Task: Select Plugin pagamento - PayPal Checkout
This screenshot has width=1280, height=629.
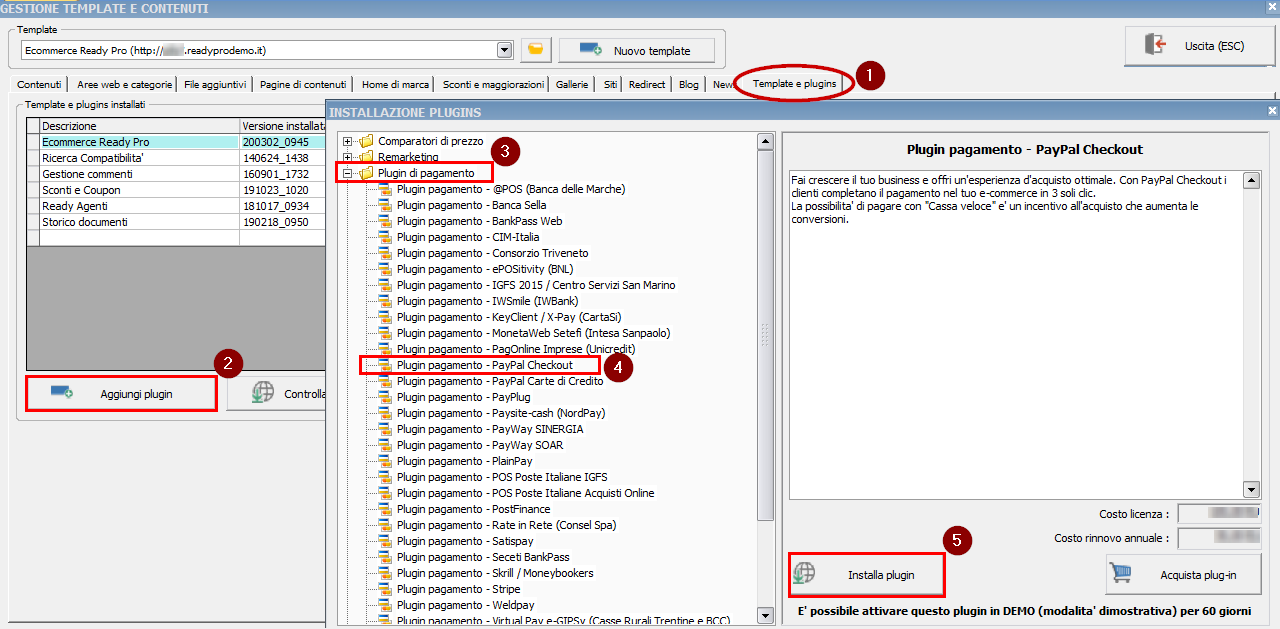Action: tap(484, 365)
